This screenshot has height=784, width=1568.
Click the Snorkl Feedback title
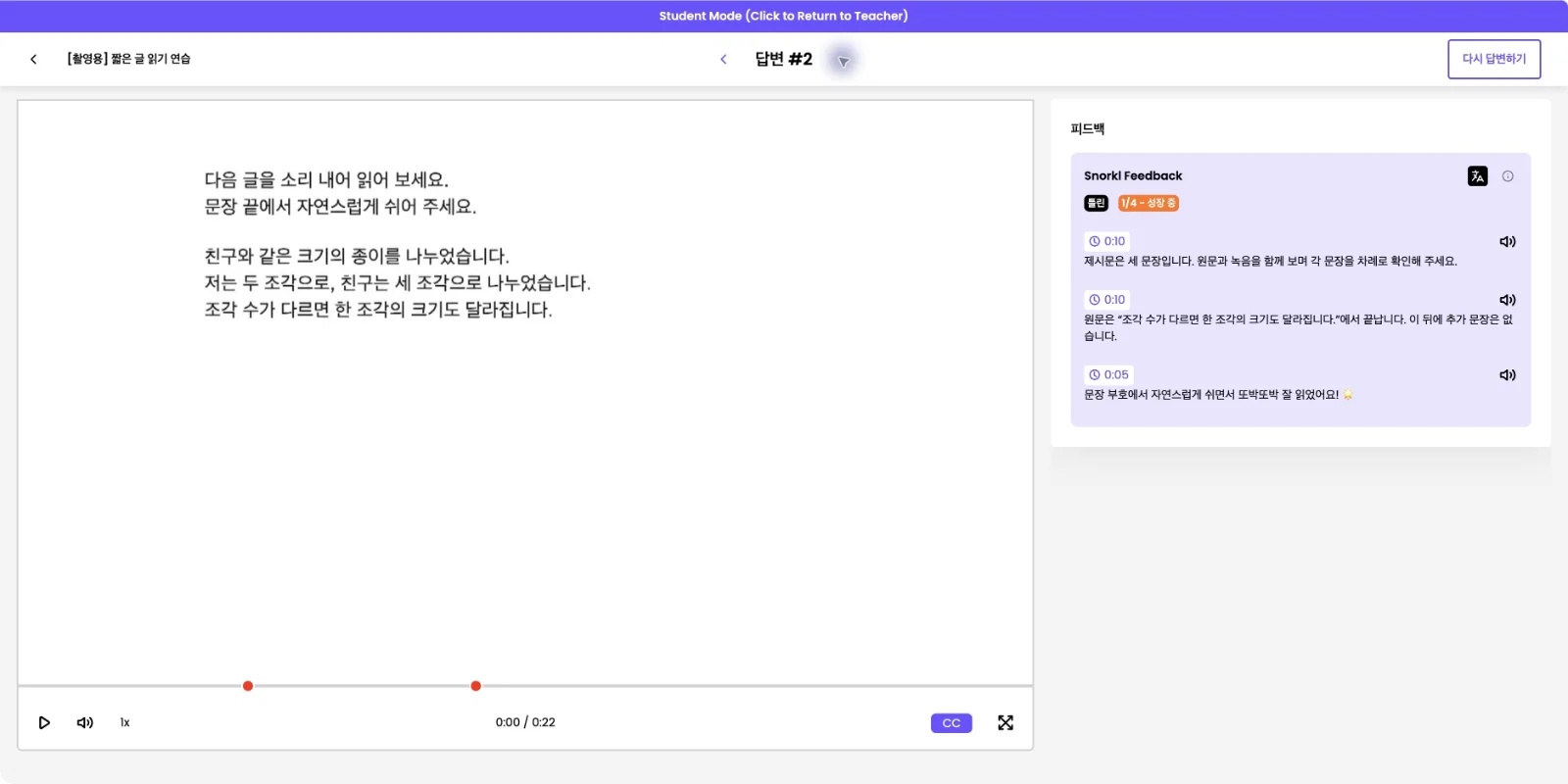click(1133, 175)
